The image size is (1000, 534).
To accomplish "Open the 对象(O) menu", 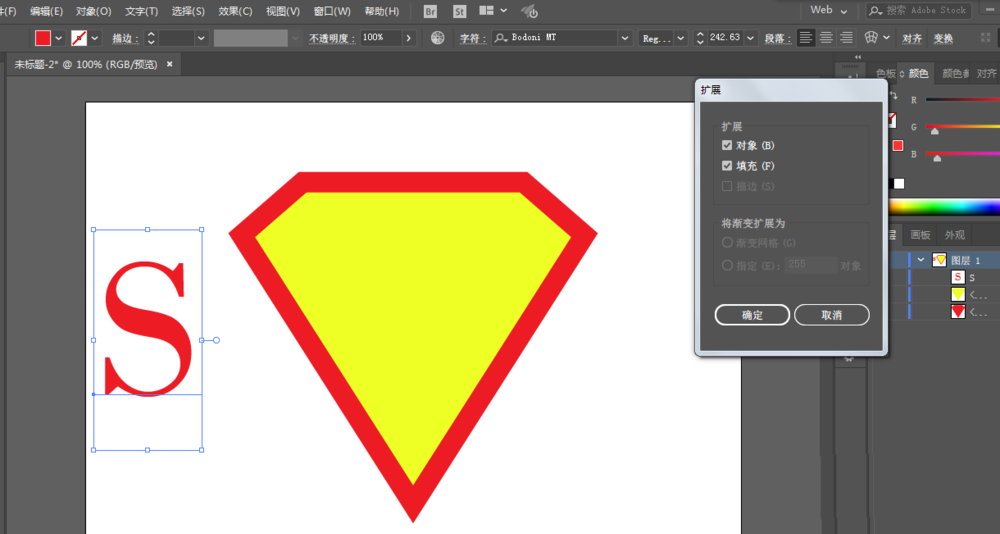I will click(94, 11).
